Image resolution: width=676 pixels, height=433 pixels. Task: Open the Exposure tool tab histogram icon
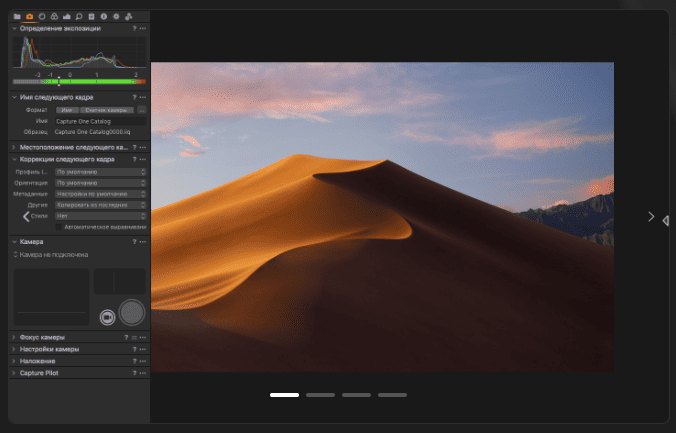pyautogui.click(x=66, y=16)
